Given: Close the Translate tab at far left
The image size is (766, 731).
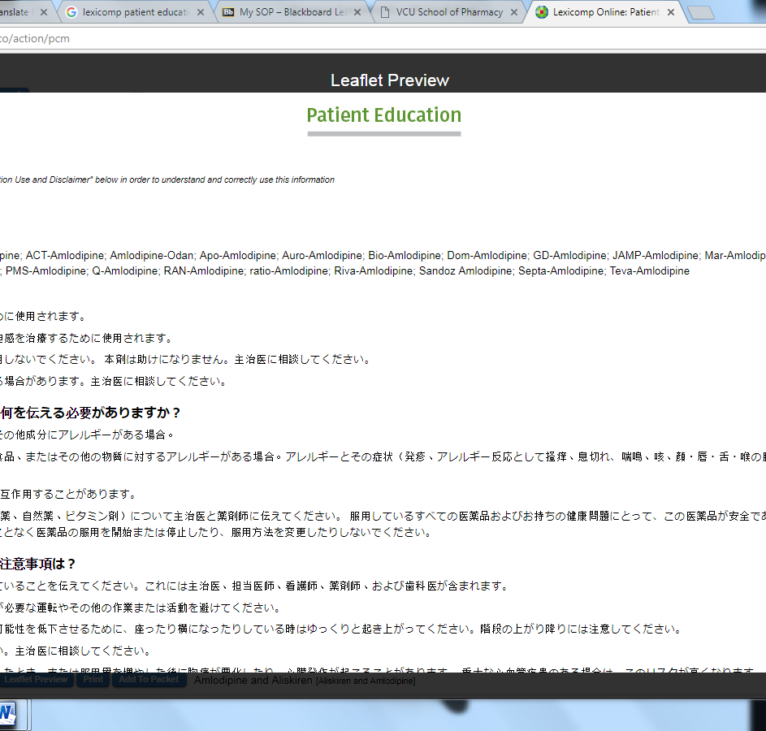Looking at the screenshot, I should (43, 13).
